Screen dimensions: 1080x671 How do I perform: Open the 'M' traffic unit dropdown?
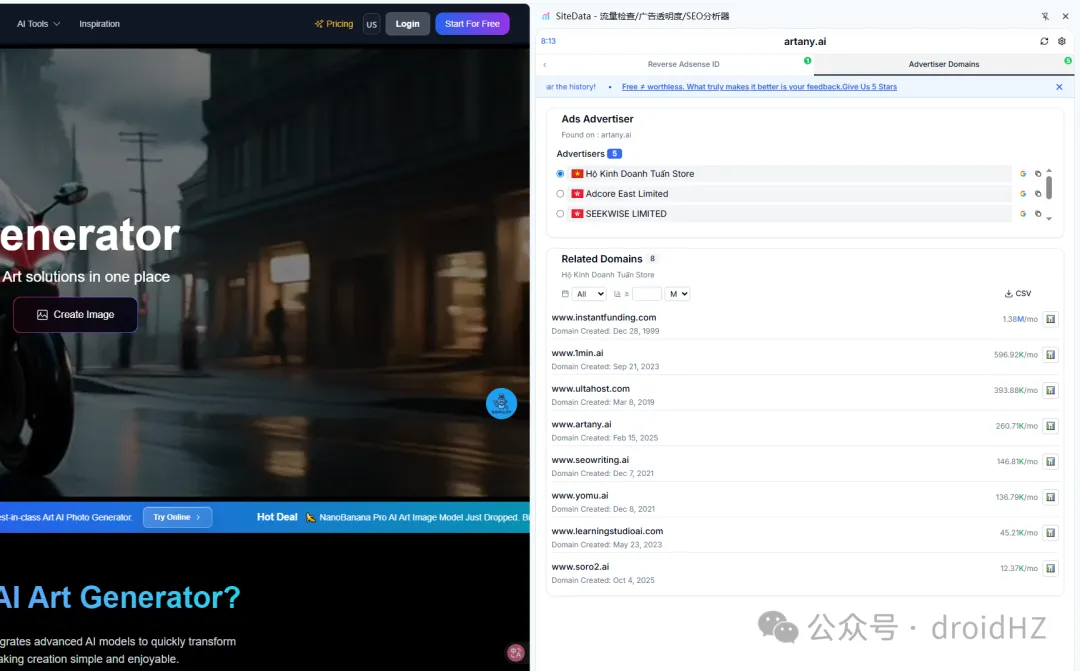tap(678, 294)
